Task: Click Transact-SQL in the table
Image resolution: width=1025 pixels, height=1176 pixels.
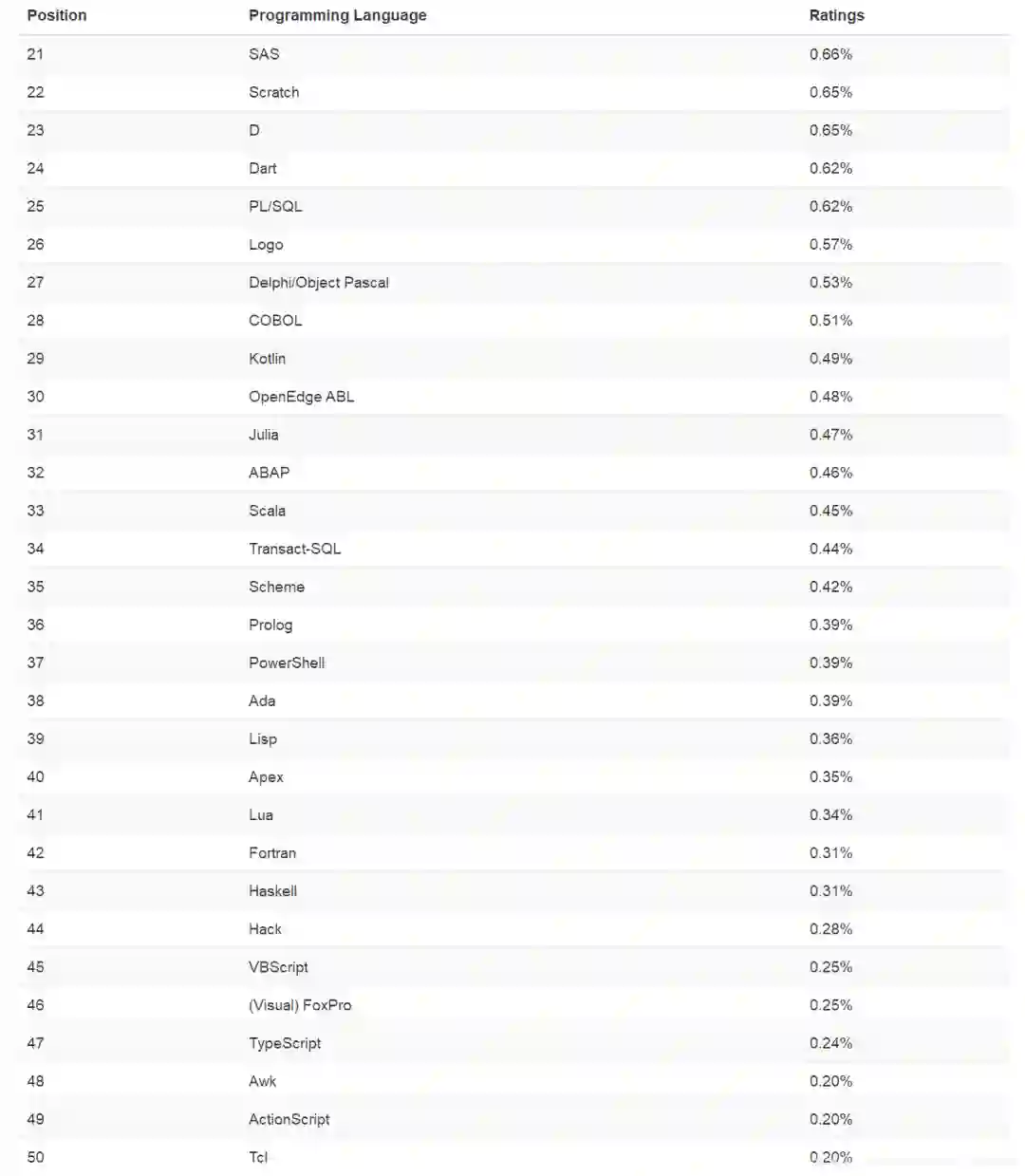Action: point(294,548)
